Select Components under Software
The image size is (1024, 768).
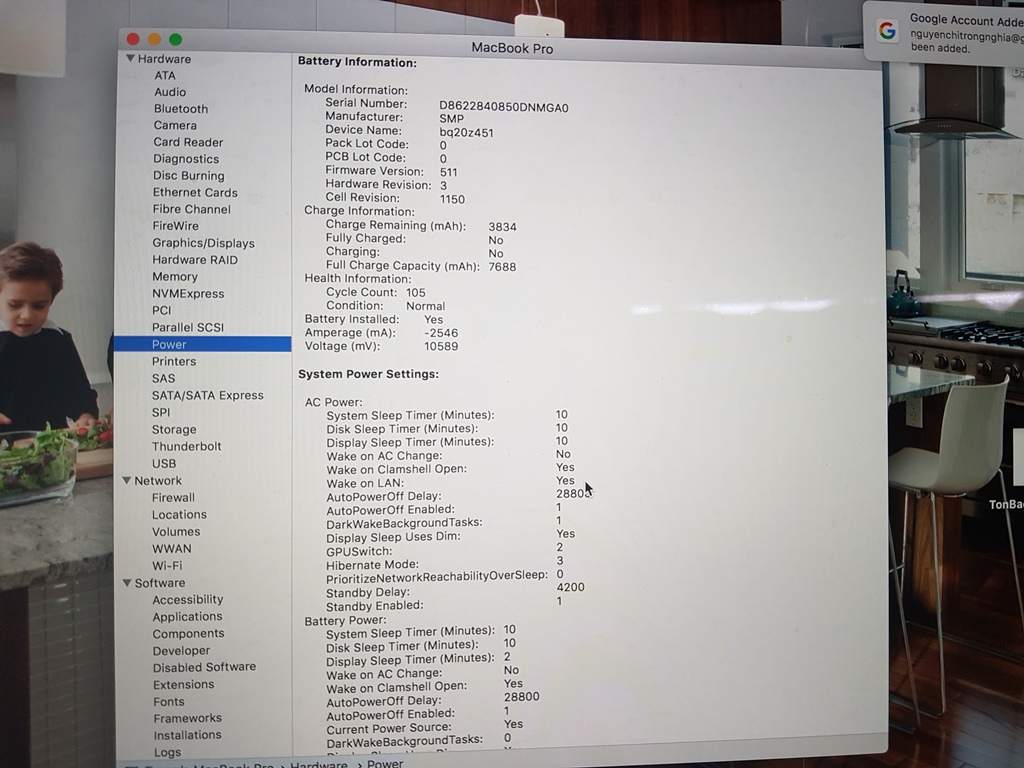(x=189, y=633)
